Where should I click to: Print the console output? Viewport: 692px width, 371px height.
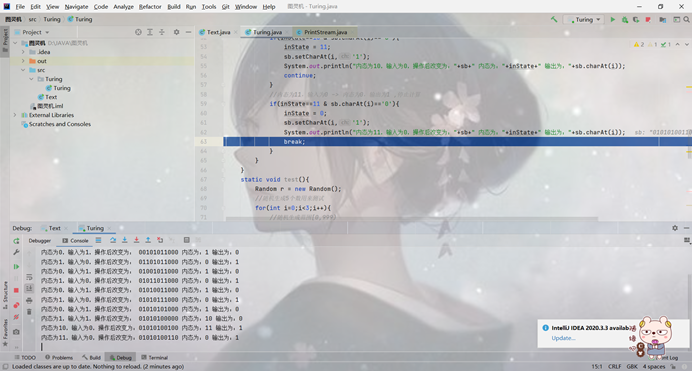click(29, 300)
